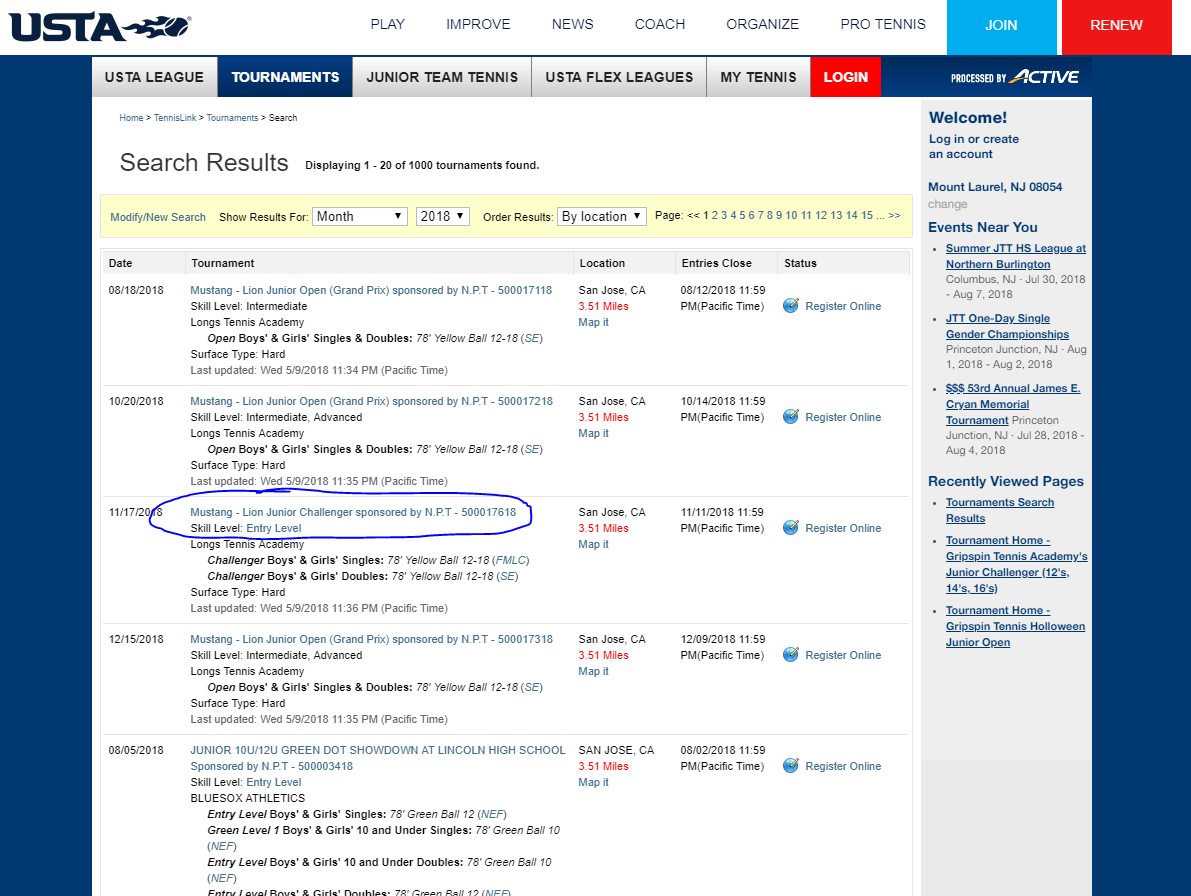
Task: Open the IMPROVE menu
Action: [x=478, y=24]
